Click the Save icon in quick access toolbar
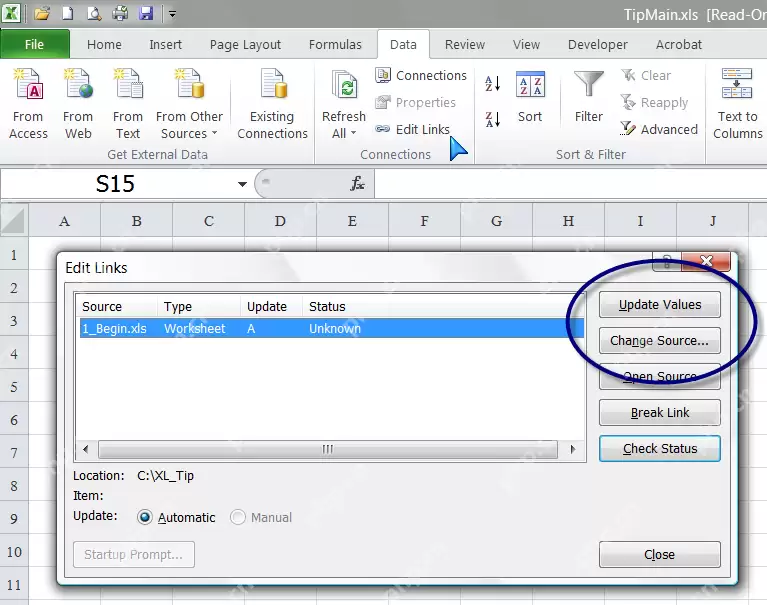 pos(146,13)
